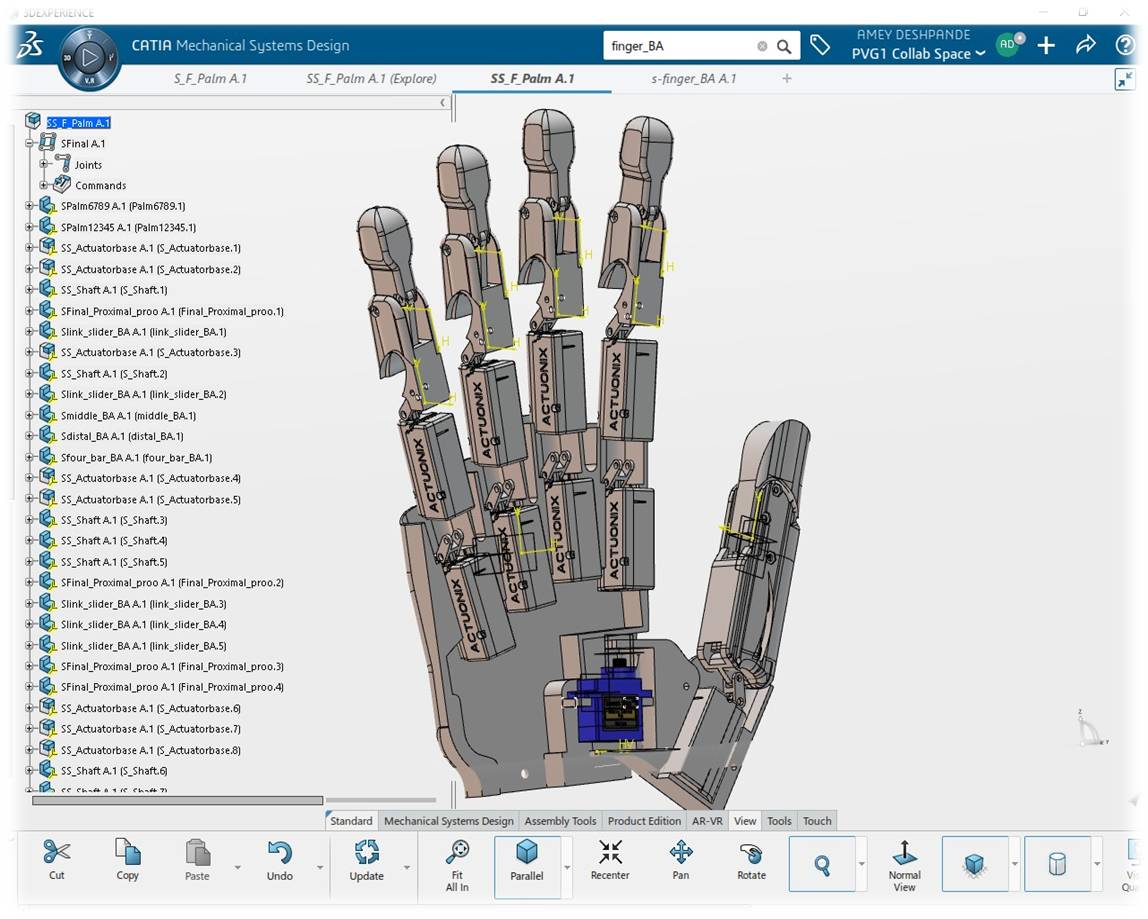This screenshot has width=1148, height=919.
Task: Click the Paste tool icon
Action: 197,853
